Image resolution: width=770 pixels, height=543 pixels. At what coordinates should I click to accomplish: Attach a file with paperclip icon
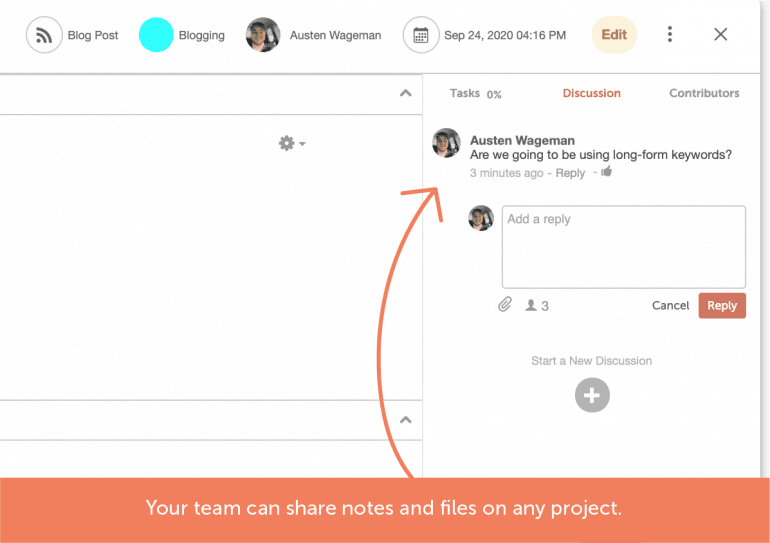(x=504, y=305)
